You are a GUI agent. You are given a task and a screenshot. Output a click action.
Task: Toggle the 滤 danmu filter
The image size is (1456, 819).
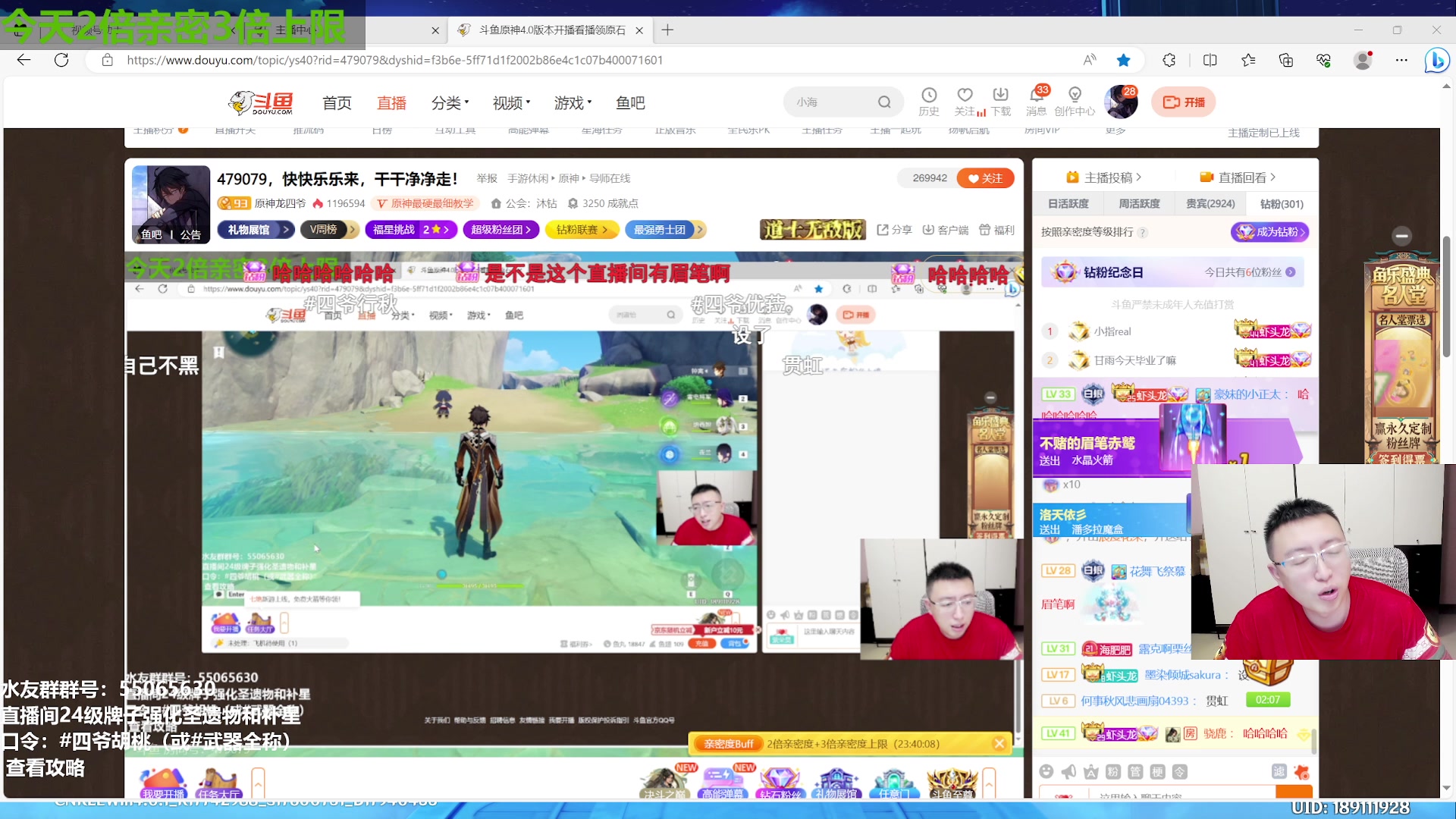coord(1281,772)
